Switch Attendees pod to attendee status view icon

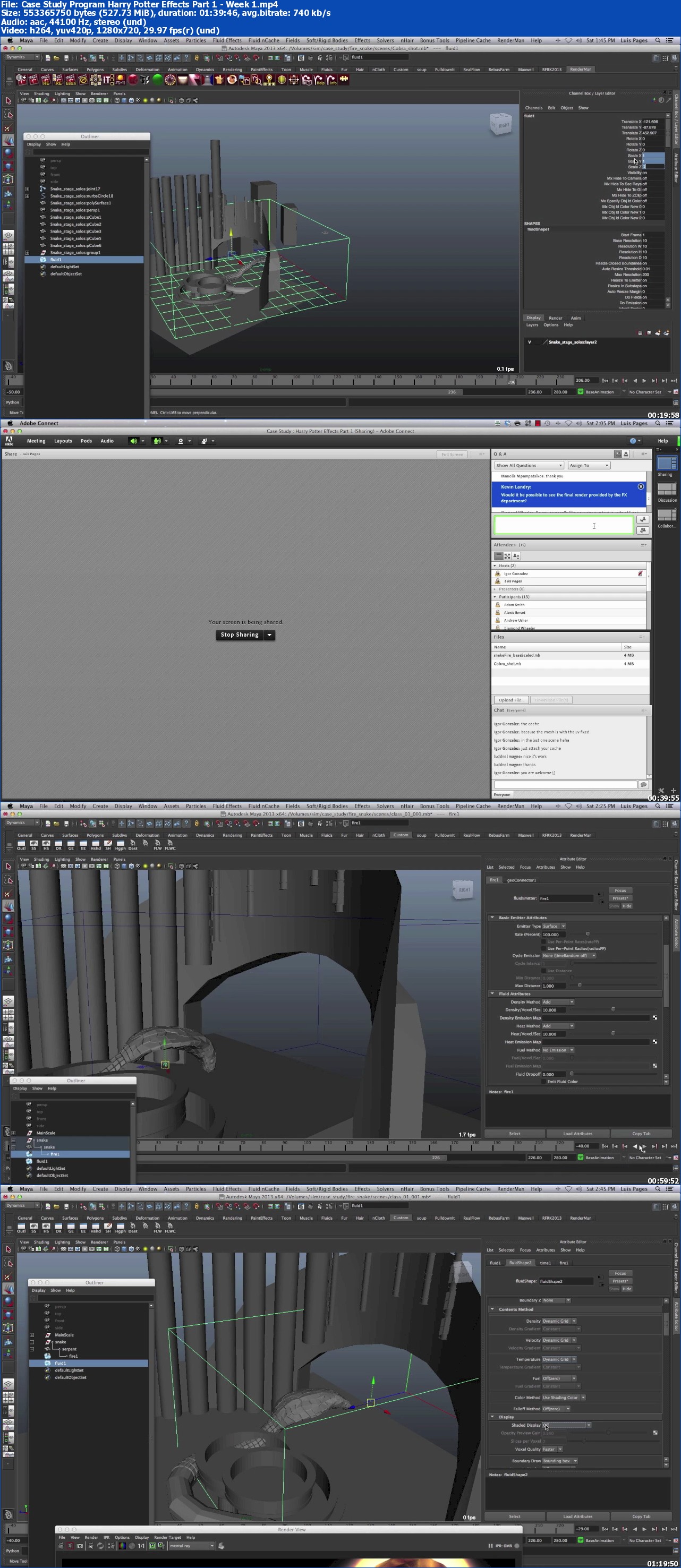[516, 556]
